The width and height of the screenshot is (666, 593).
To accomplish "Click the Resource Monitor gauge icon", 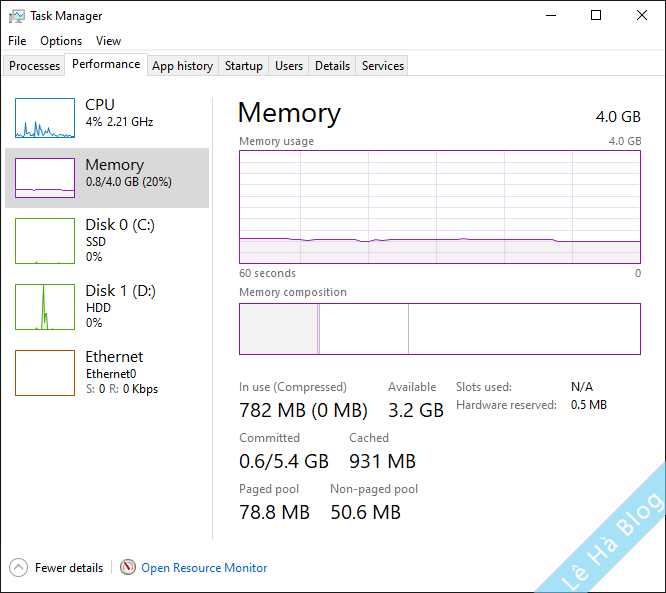I will pyautogui.click(x=128, y=567).
